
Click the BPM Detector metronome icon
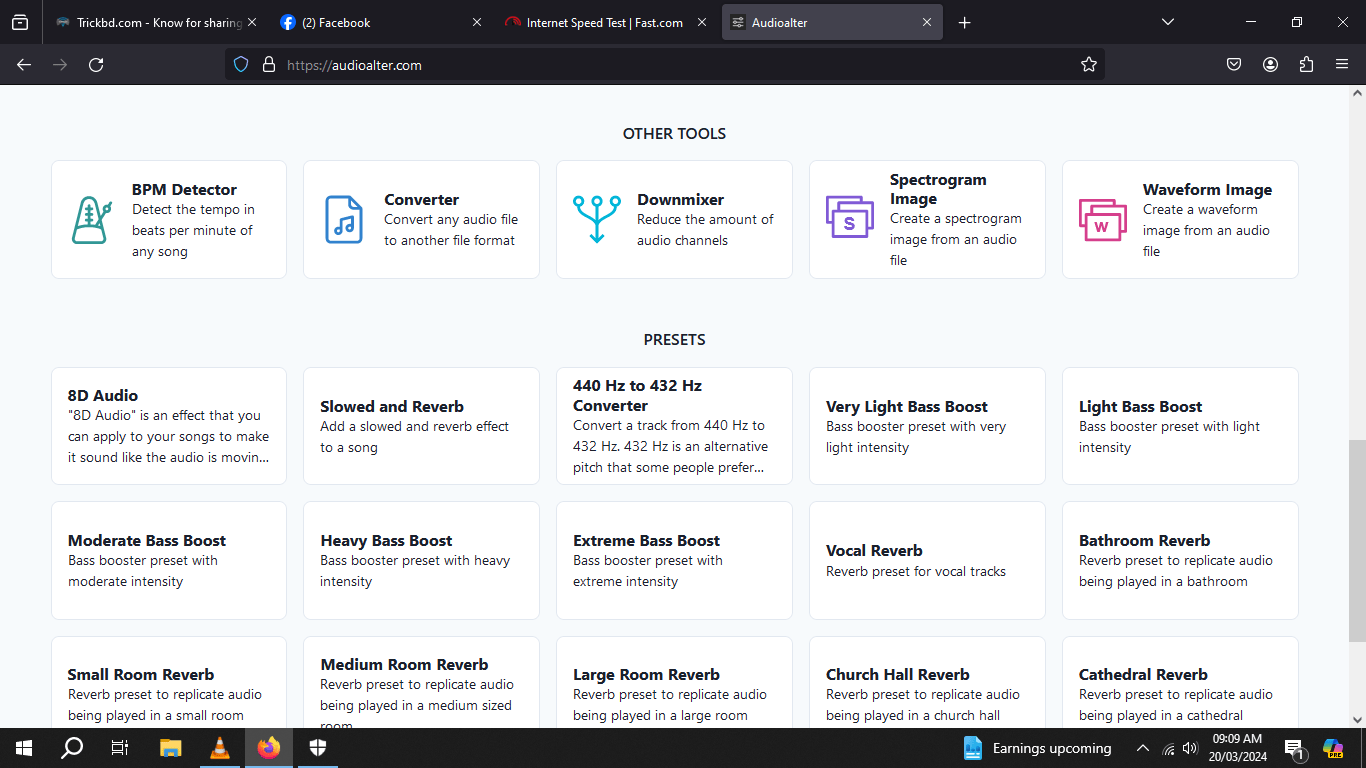pyautogui.click(x=92, y=220)
